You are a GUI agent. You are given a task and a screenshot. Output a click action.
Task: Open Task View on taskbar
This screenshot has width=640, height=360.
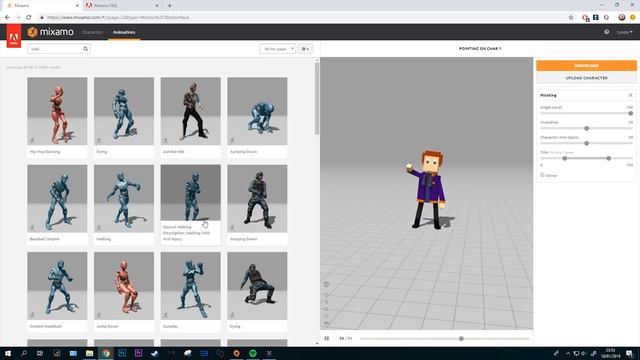tap(40, 353)
